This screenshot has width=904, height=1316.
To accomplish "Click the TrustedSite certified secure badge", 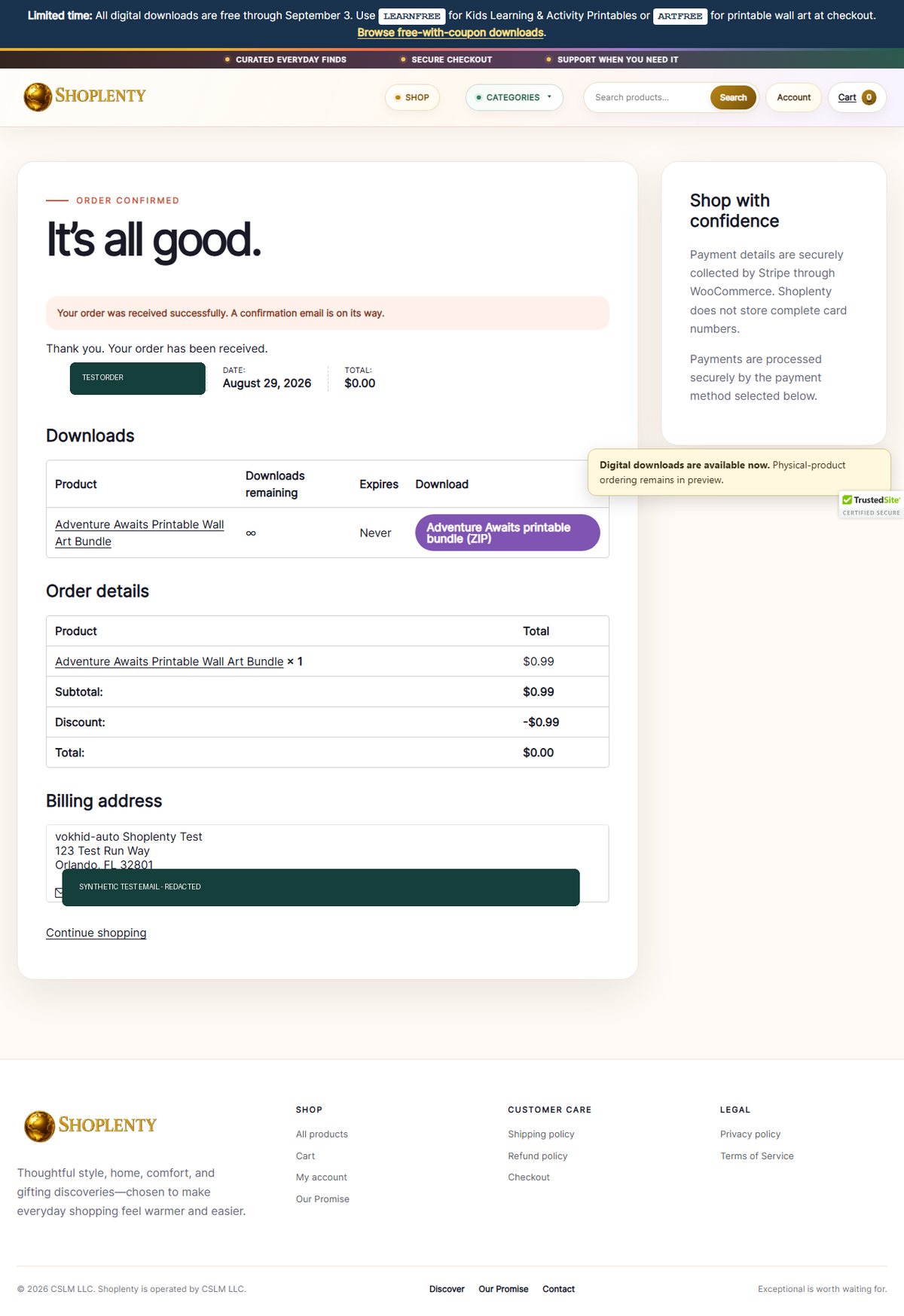I will tap(871, 505).
